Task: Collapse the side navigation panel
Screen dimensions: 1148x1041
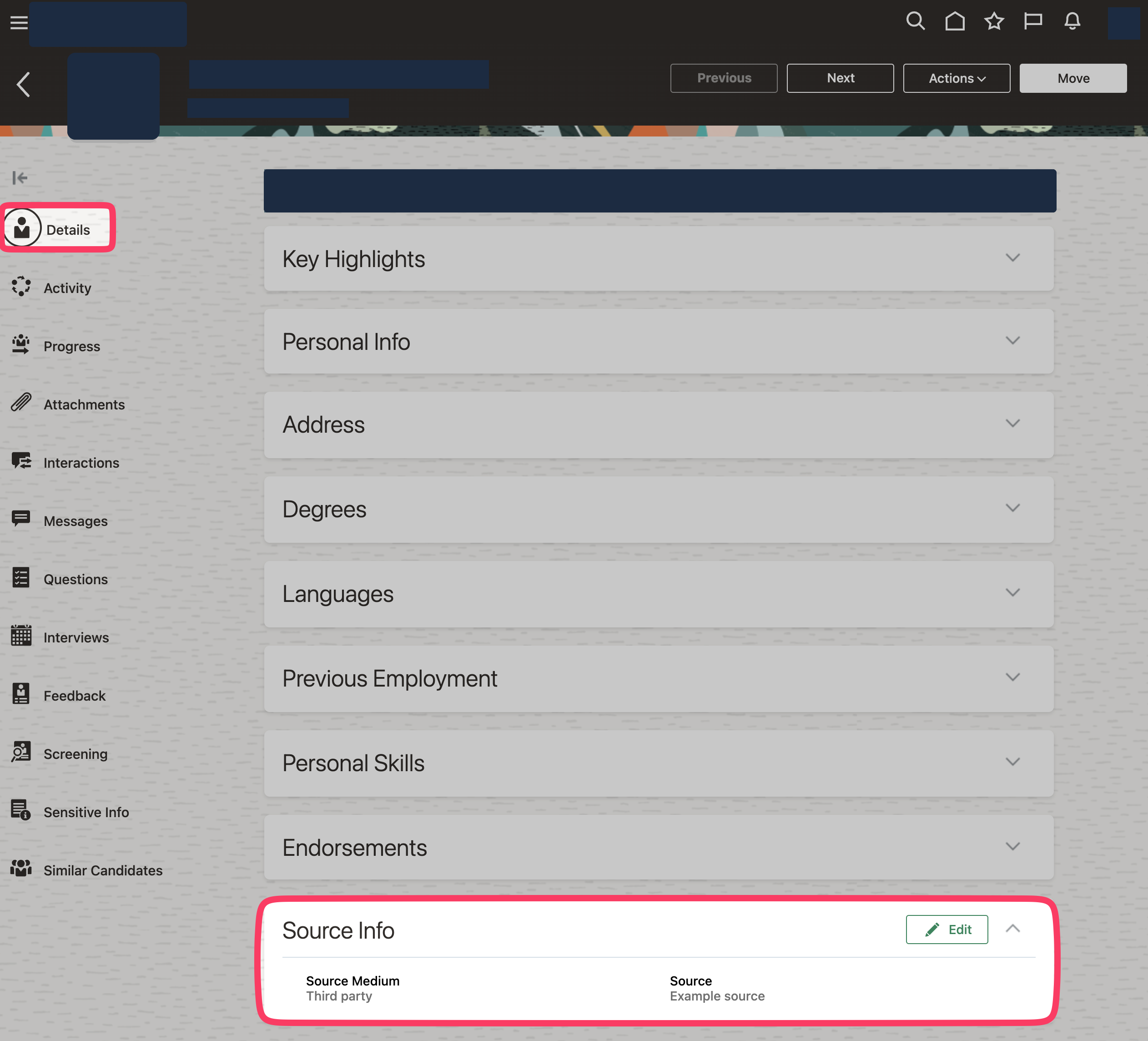Action: tap(20, 178)
